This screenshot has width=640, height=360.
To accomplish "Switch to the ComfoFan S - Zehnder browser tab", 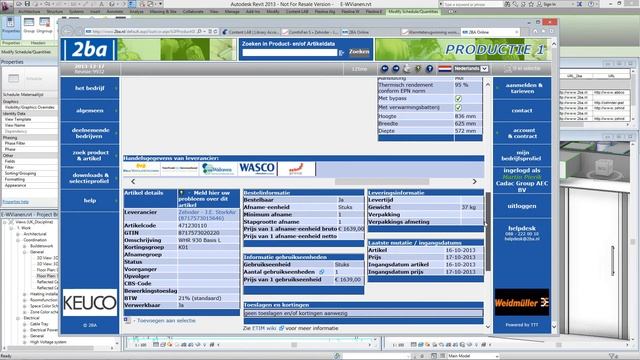I will tap(310, 32).
